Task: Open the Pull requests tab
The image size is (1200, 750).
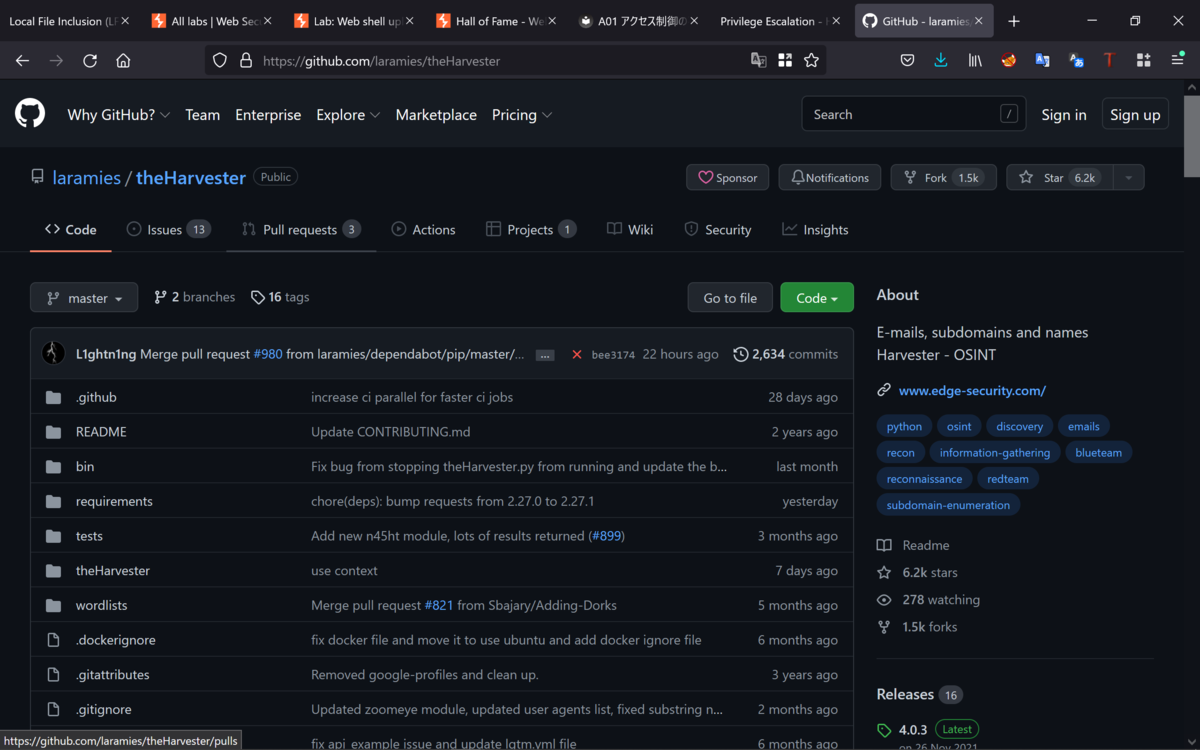Action: pos(301,230)
